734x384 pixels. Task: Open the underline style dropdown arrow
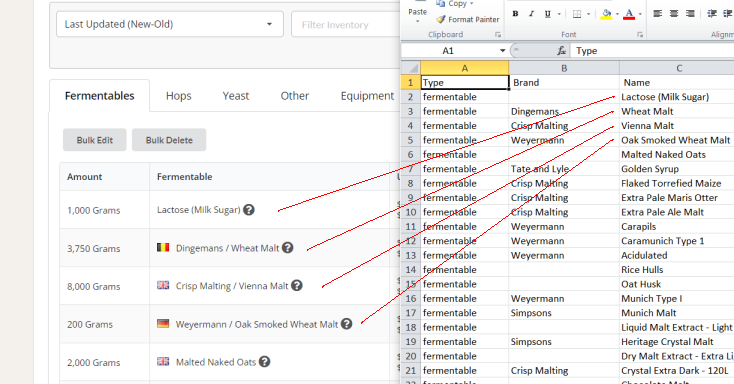(x=559, y=14)
